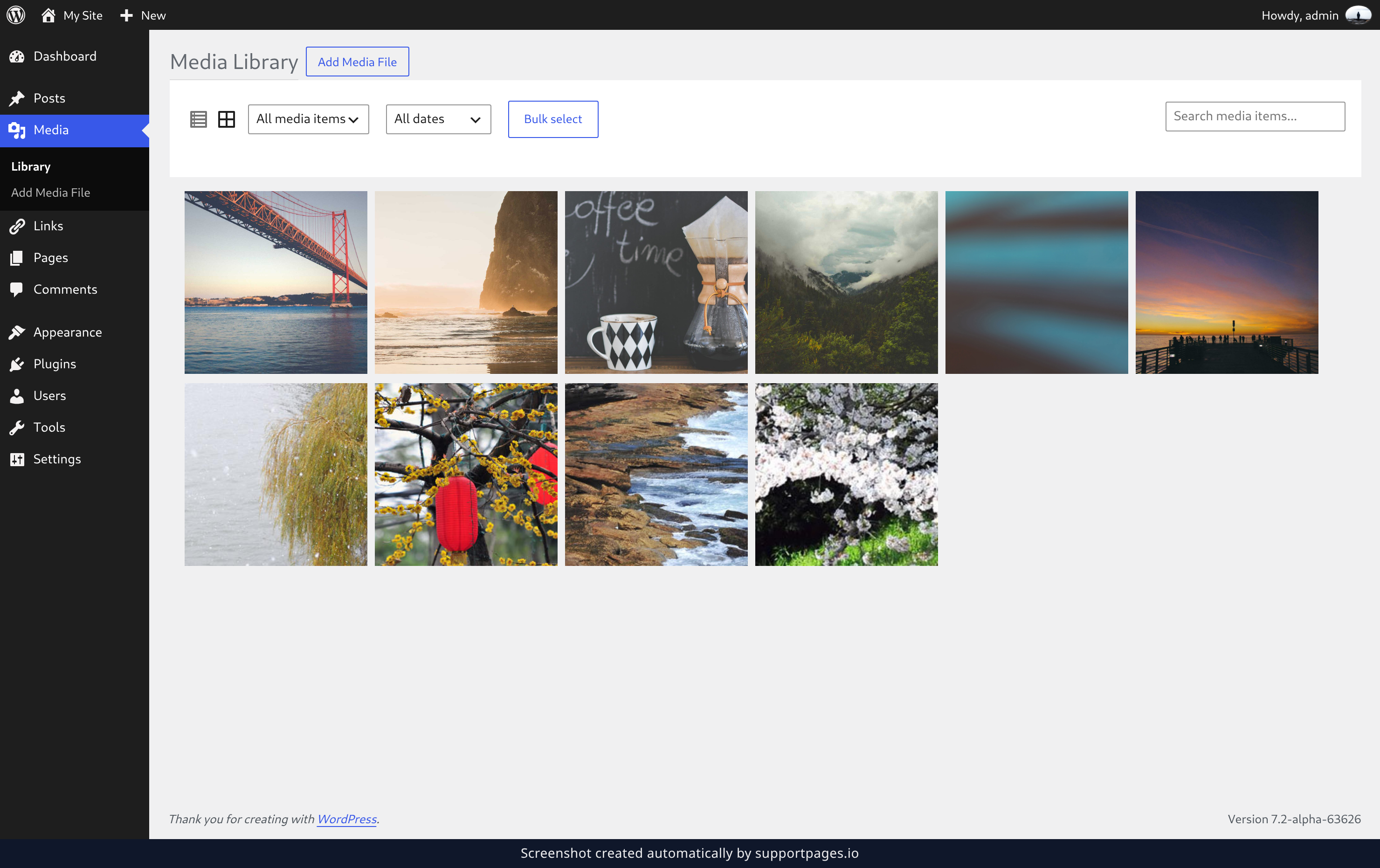Switch to grid view
Screen dimensions: 1380x868
[227, 119]
